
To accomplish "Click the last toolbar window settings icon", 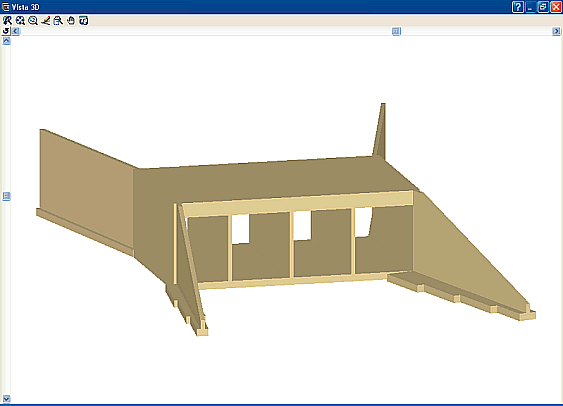I will click(84, 21).
